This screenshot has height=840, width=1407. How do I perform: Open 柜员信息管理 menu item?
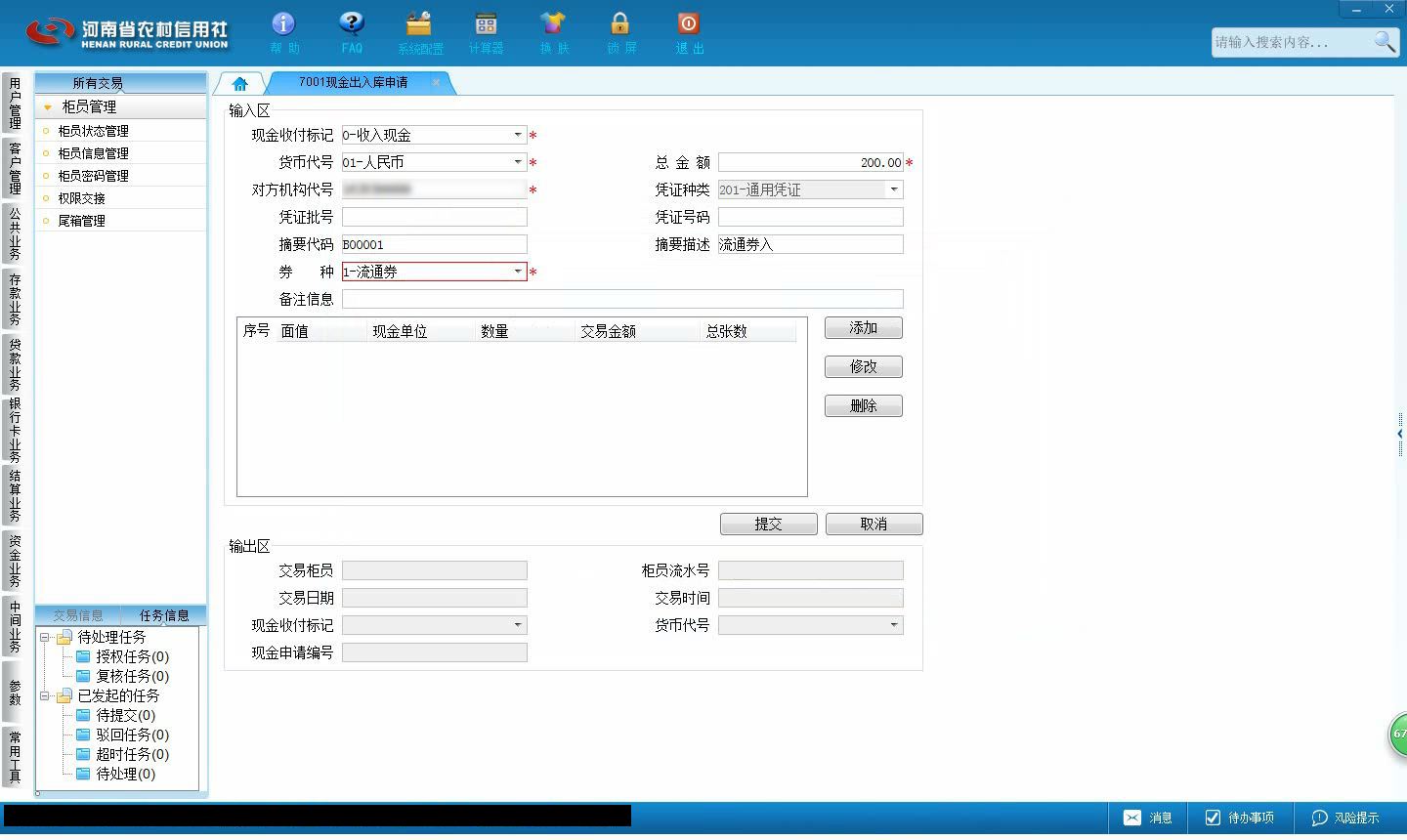click(x=120, y=153)
